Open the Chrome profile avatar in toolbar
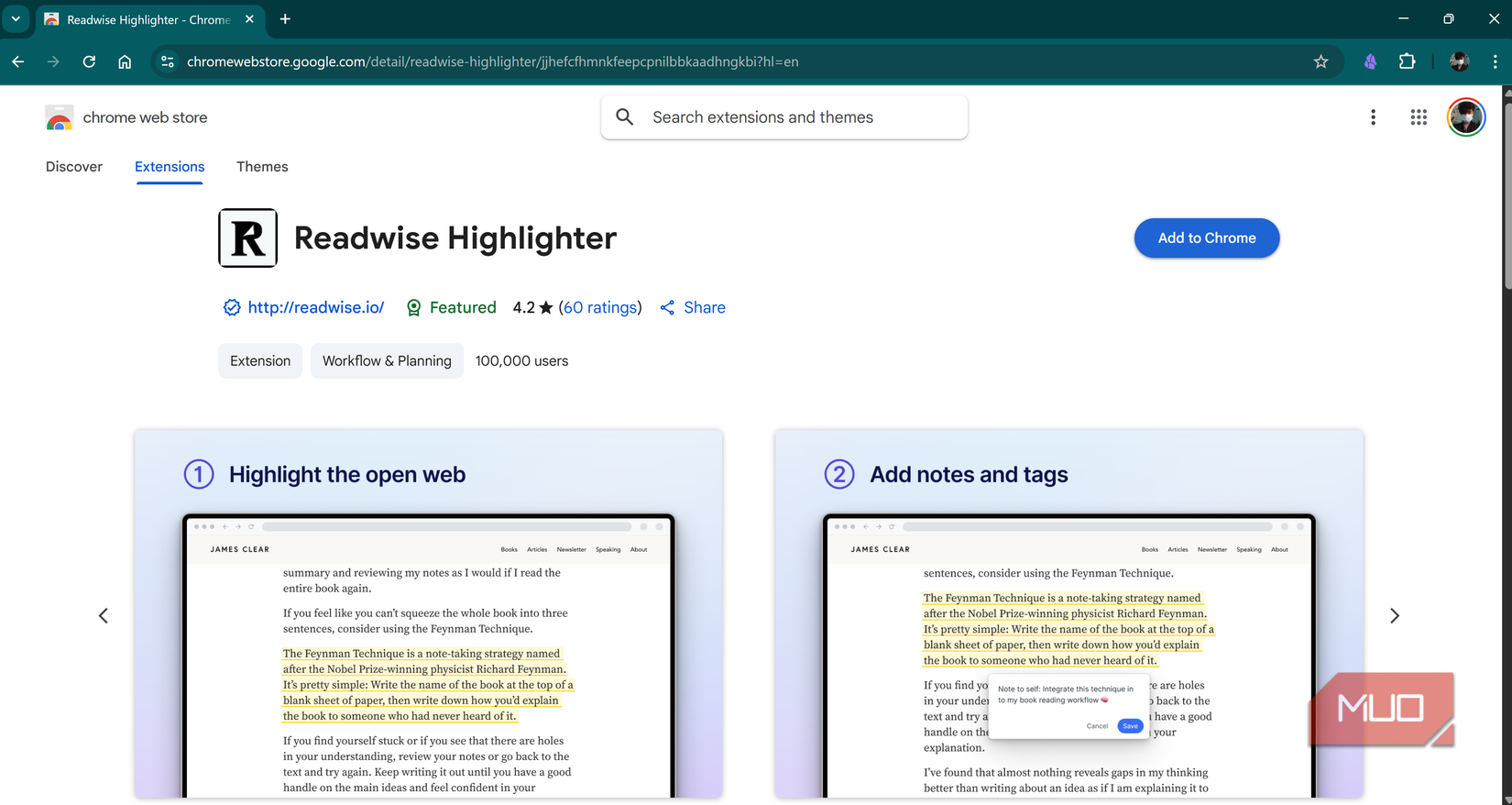Screen dimensions: 1512x805 (1459, 61)
